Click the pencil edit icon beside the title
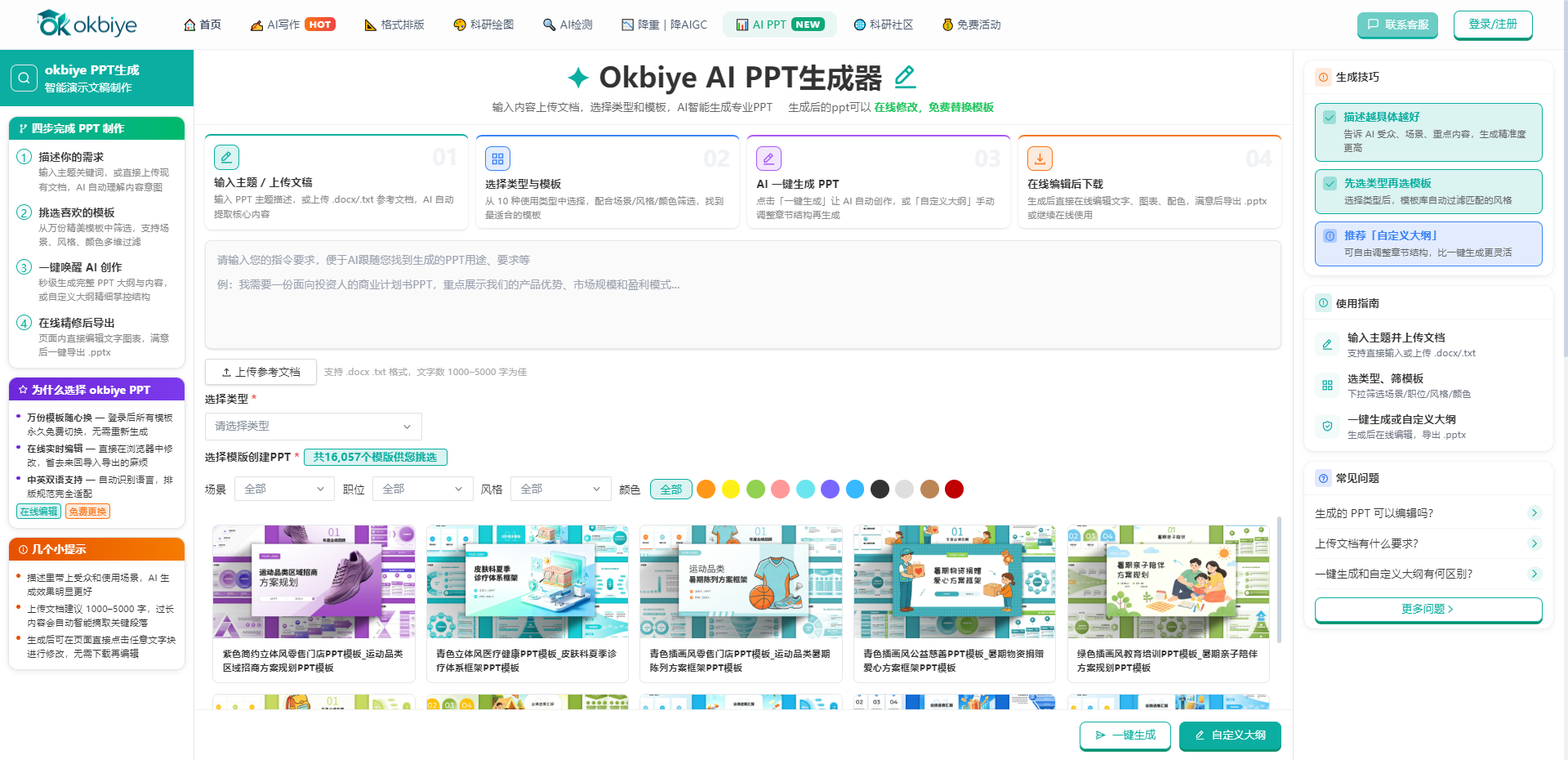This screenshot has width=1568, height=760. 905,77
